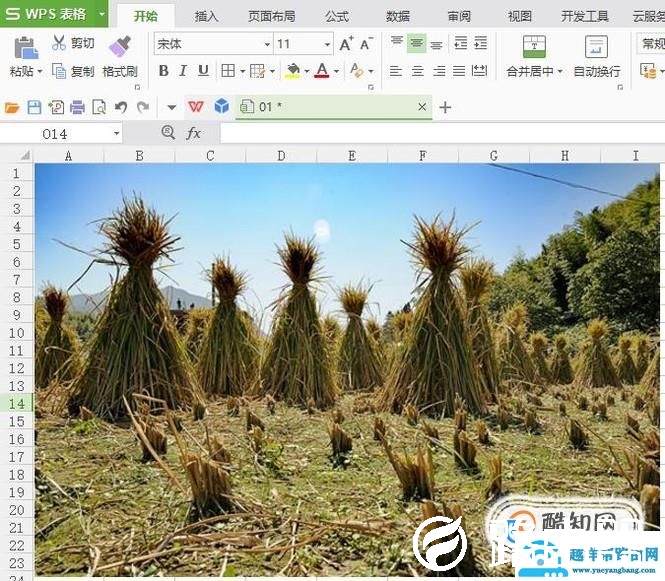
Task: Open the WPS 表格 application menu
Action: [x=54, y=14]
